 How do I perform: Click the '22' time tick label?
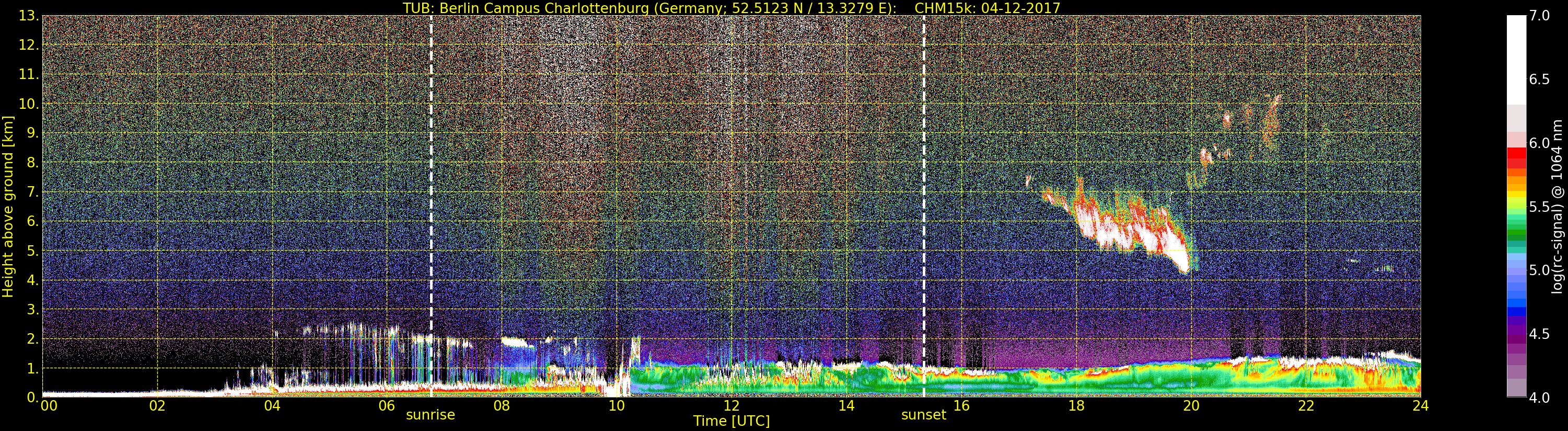click(x=1306, y=405)
